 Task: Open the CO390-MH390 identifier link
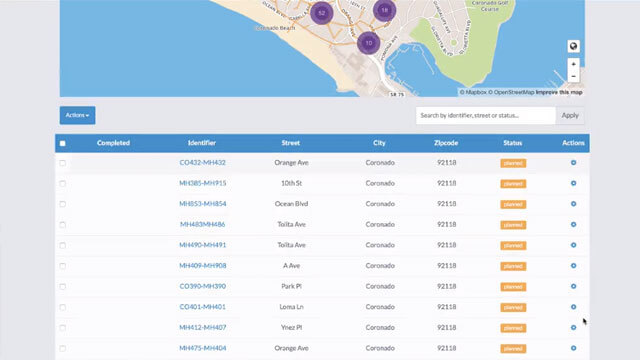[x=202, y=286]
